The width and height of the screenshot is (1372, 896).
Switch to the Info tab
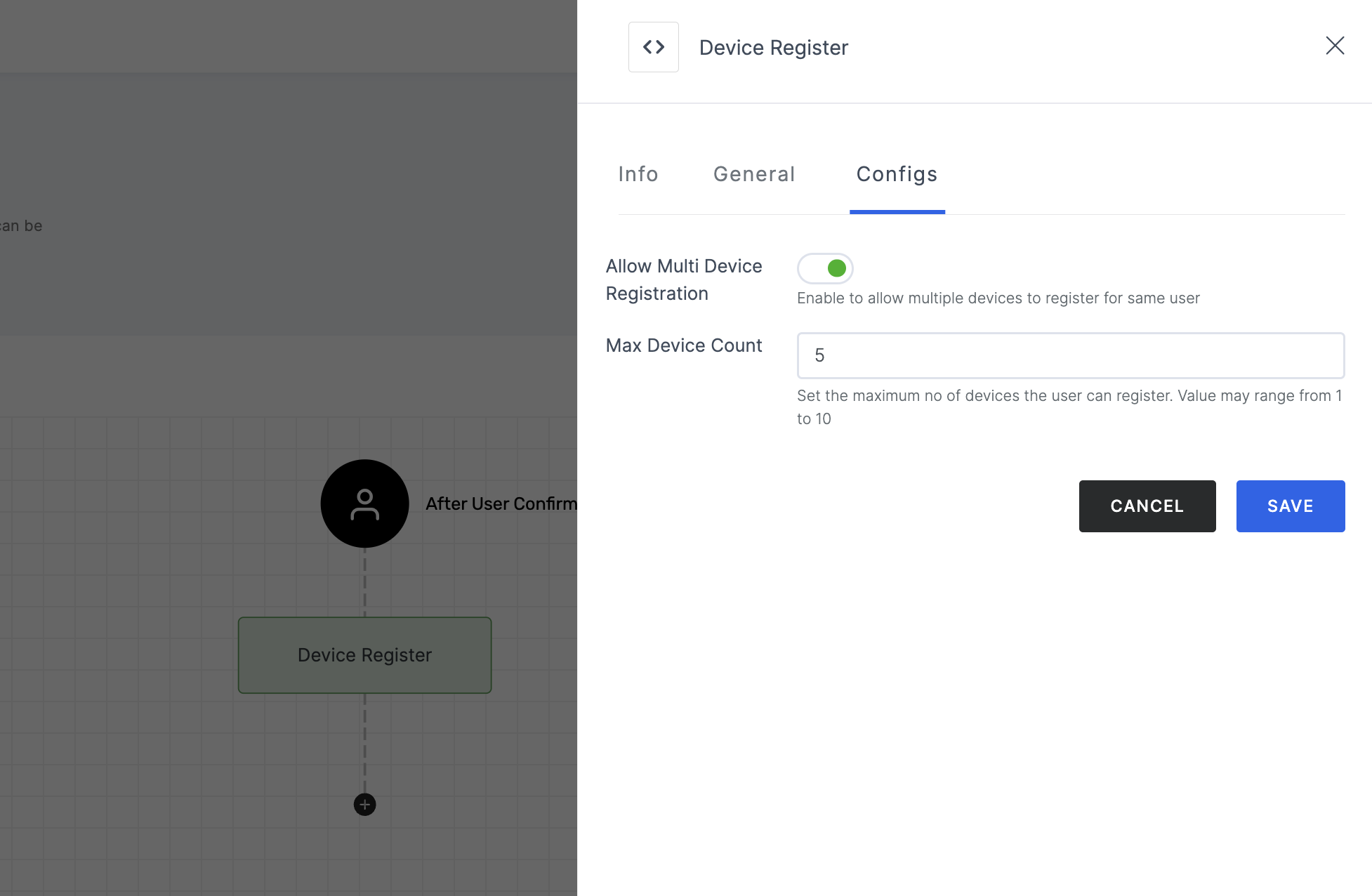[x=638, y=174]
